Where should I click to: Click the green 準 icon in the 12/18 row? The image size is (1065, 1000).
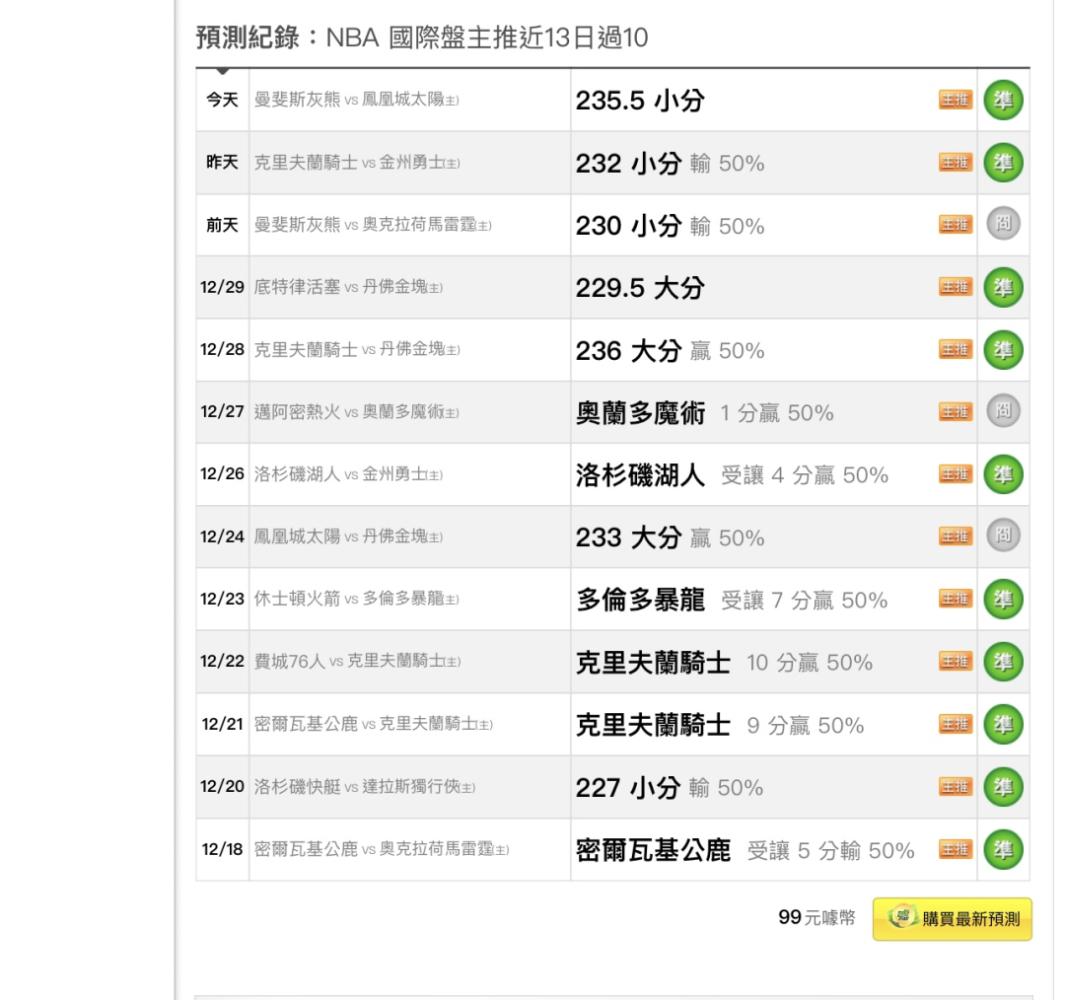point(1003,849)
